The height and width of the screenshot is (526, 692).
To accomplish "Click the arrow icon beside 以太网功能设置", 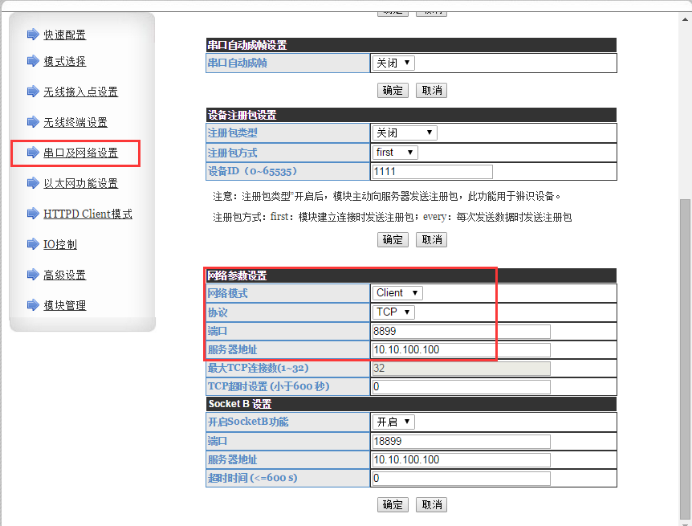I will point(33,183).
